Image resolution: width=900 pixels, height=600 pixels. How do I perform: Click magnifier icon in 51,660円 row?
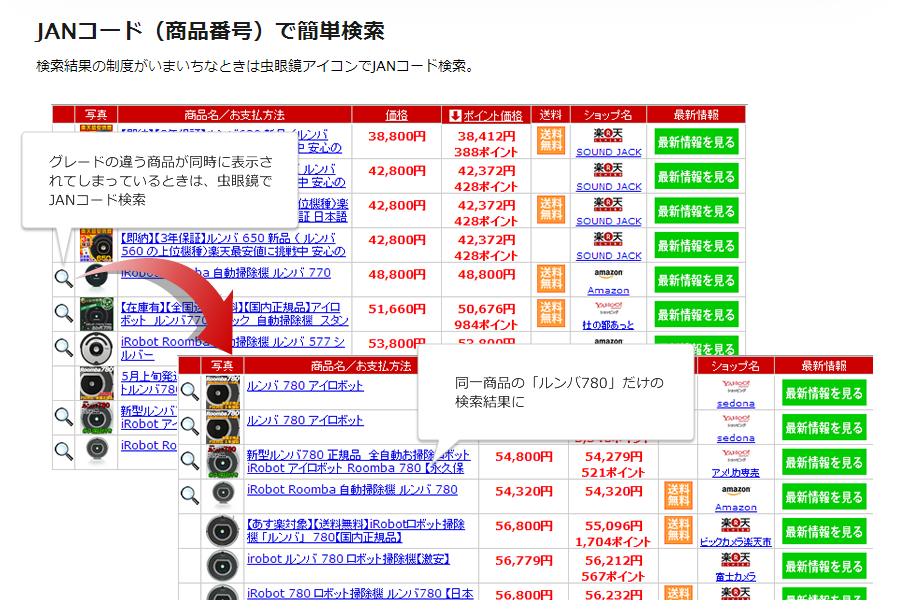pyautogui.click(x=64, y=313)
